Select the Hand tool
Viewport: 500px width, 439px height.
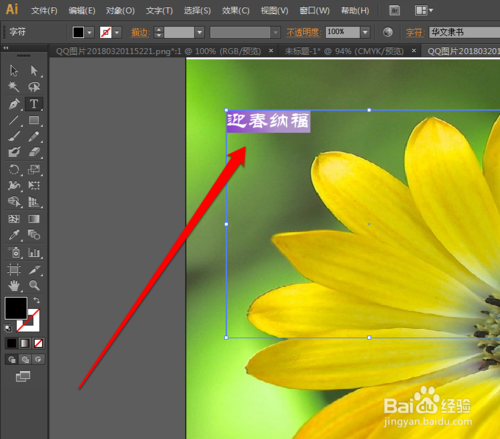click(14, 285)
